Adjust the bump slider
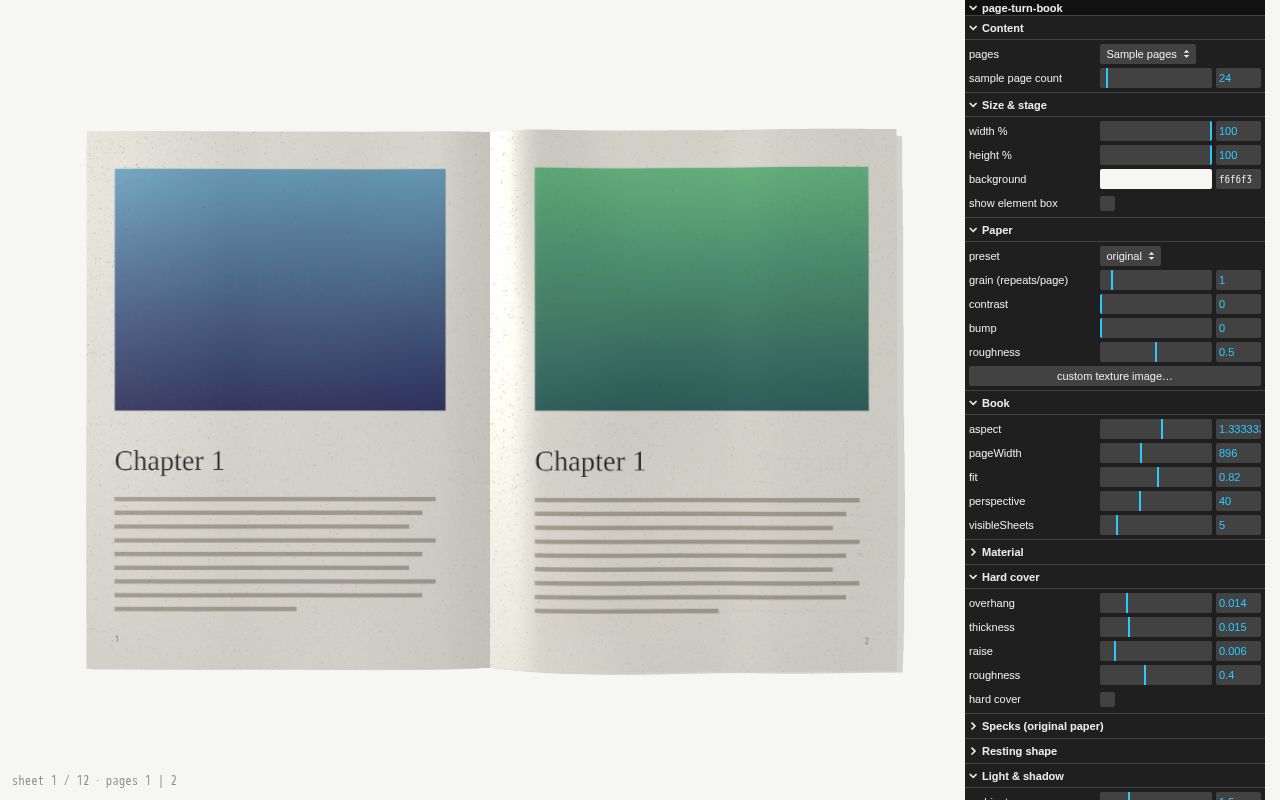The image size is (1280, 800). pyautogui.click(x=1156, y=328)
